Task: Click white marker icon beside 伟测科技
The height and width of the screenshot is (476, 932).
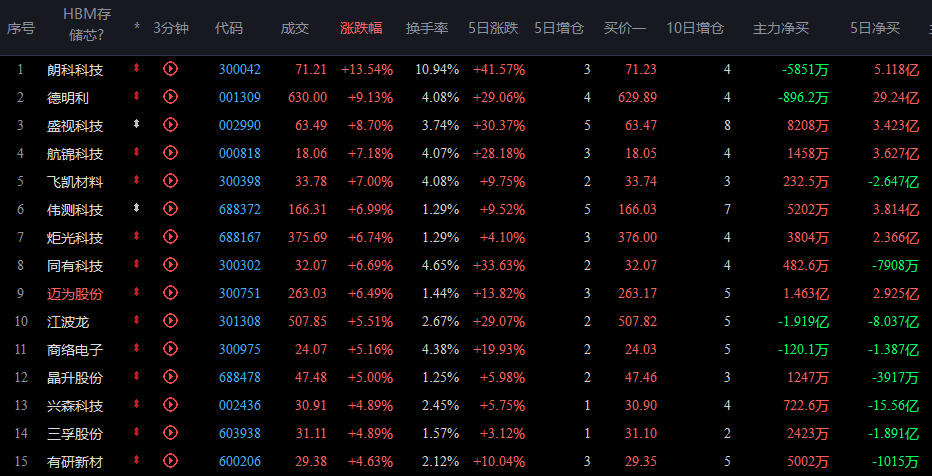Action: [x=137, y=208]
